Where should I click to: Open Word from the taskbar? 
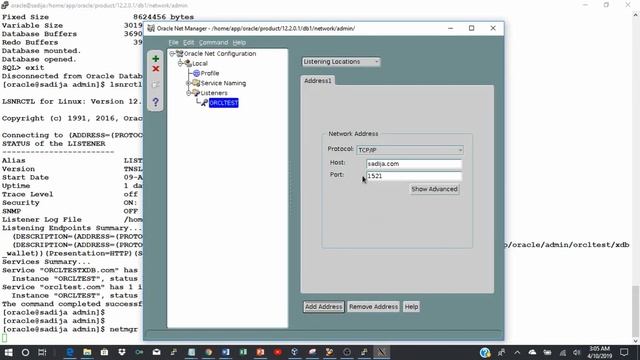pos(226,352)
